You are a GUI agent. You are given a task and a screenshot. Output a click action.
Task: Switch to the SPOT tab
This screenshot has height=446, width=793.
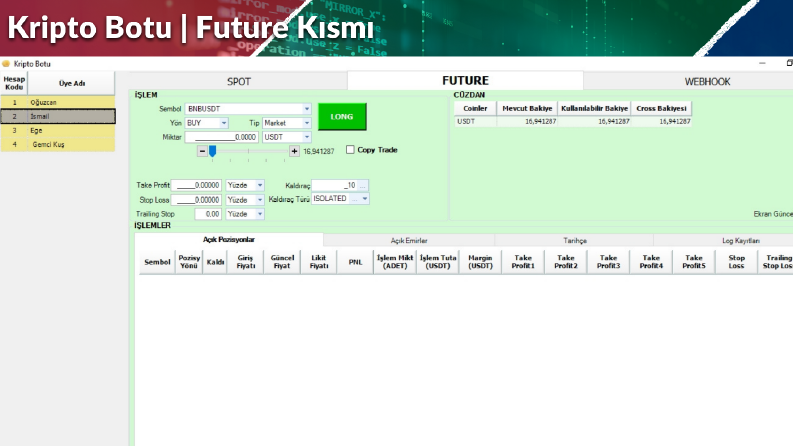pos(238,81)
